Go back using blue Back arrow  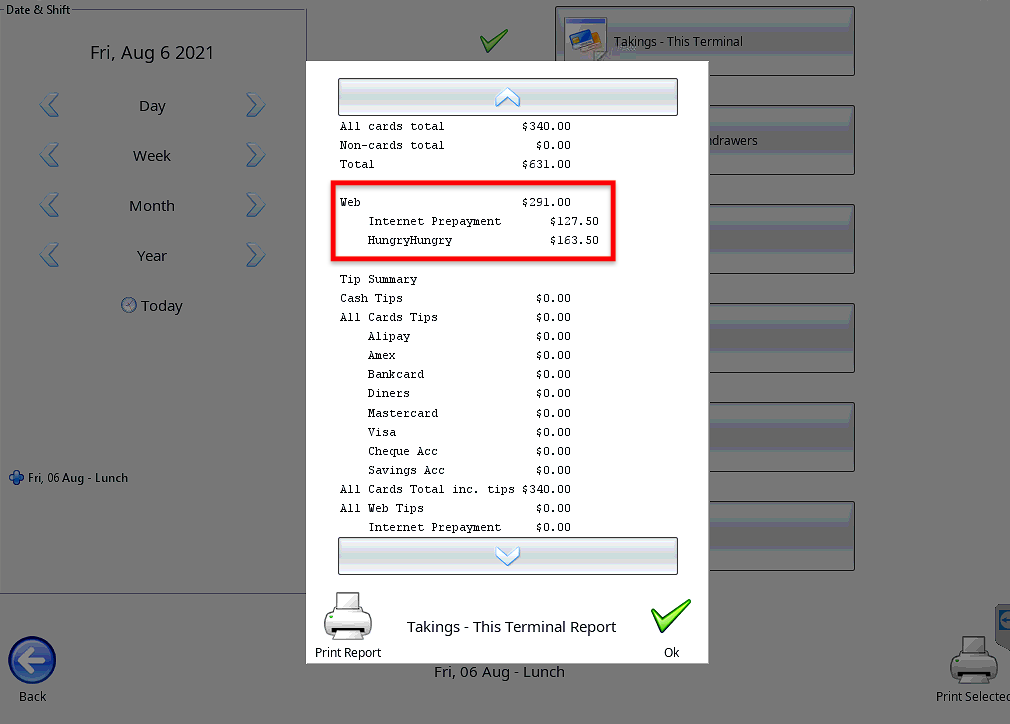pyautogui.click(x=32, y=660)
